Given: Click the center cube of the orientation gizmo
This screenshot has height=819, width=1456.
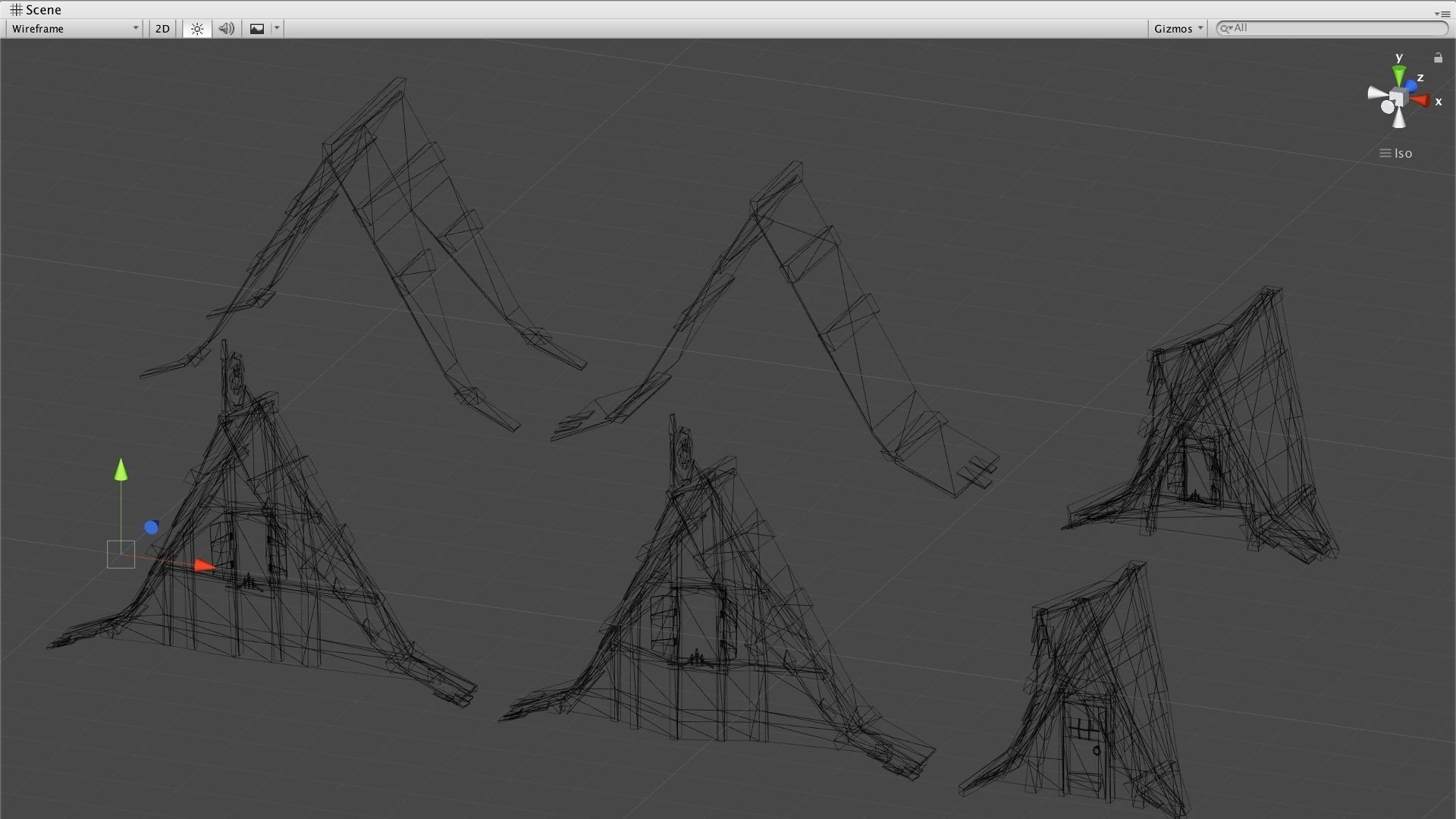Looking at the screenshot, I should pos(1399,98).
